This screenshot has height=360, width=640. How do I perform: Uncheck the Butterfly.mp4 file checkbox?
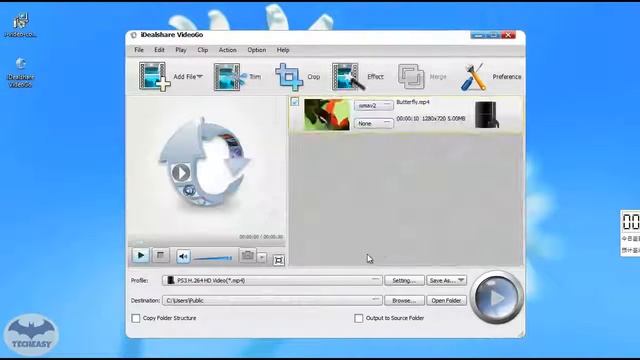pyautogui.click(x=295, y=102)
